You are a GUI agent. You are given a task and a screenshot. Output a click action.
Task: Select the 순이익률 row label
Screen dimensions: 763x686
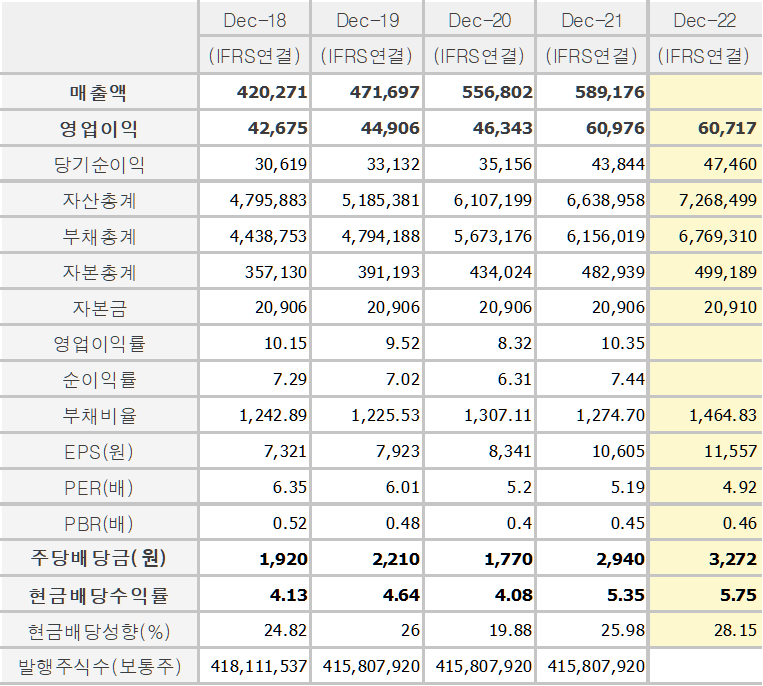click(x=99, y=379)
